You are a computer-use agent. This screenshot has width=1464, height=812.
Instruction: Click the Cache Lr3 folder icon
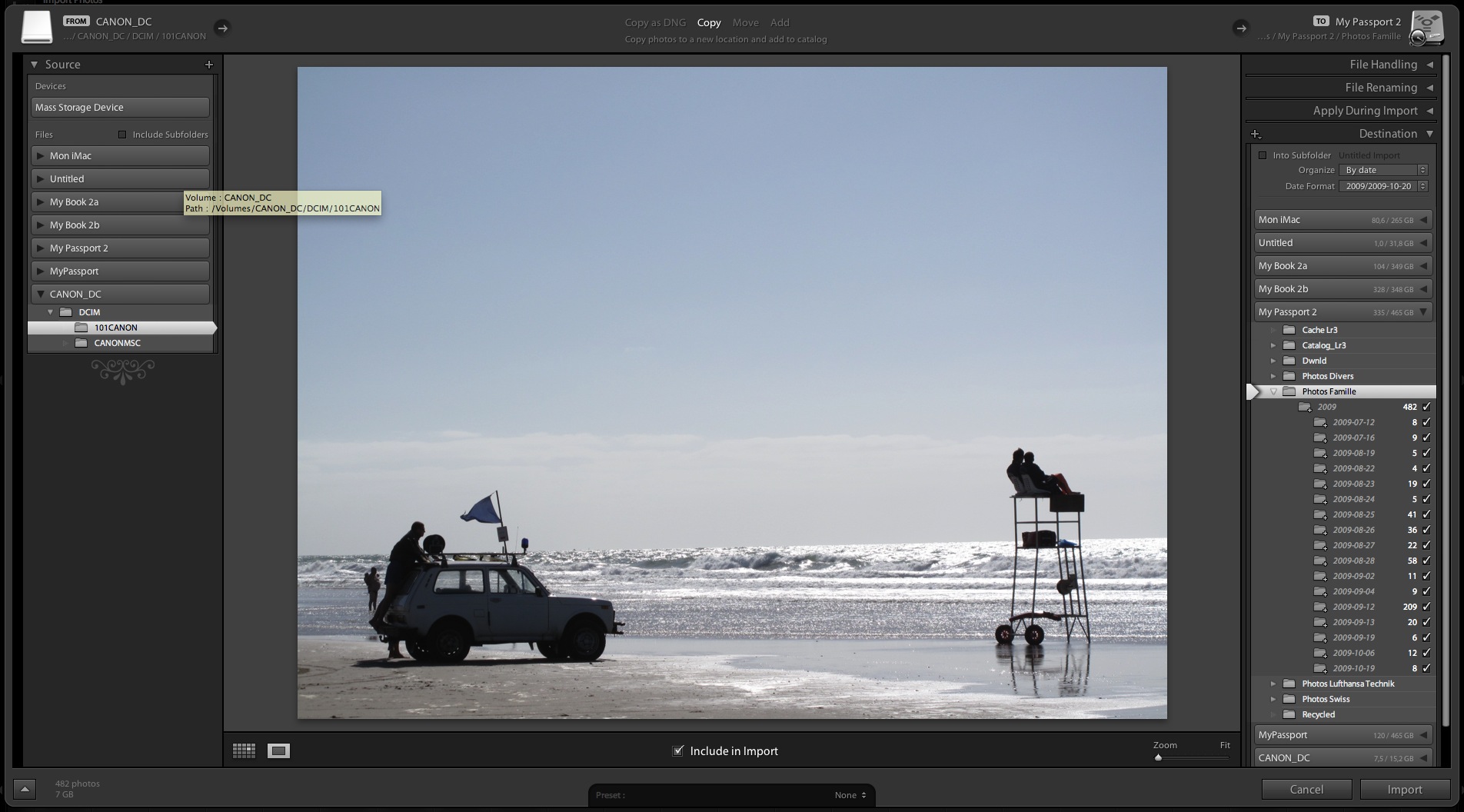(1289, 330)
